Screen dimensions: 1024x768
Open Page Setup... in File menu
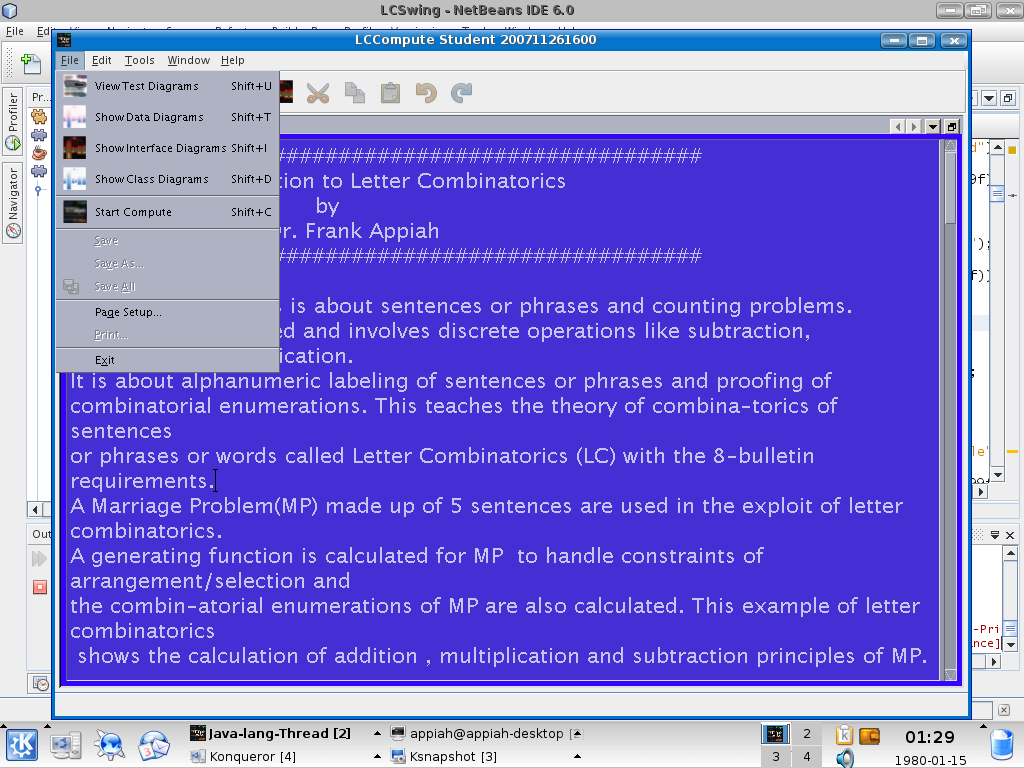click(167, 312)
